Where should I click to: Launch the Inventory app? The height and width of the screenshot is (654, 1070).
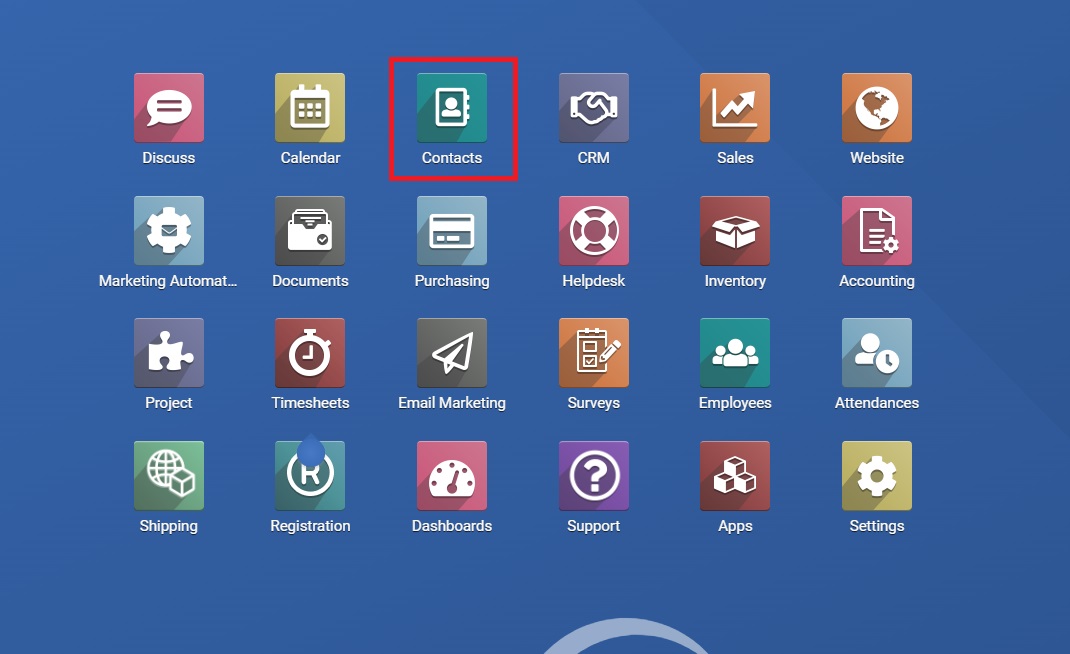pos(735,231)
